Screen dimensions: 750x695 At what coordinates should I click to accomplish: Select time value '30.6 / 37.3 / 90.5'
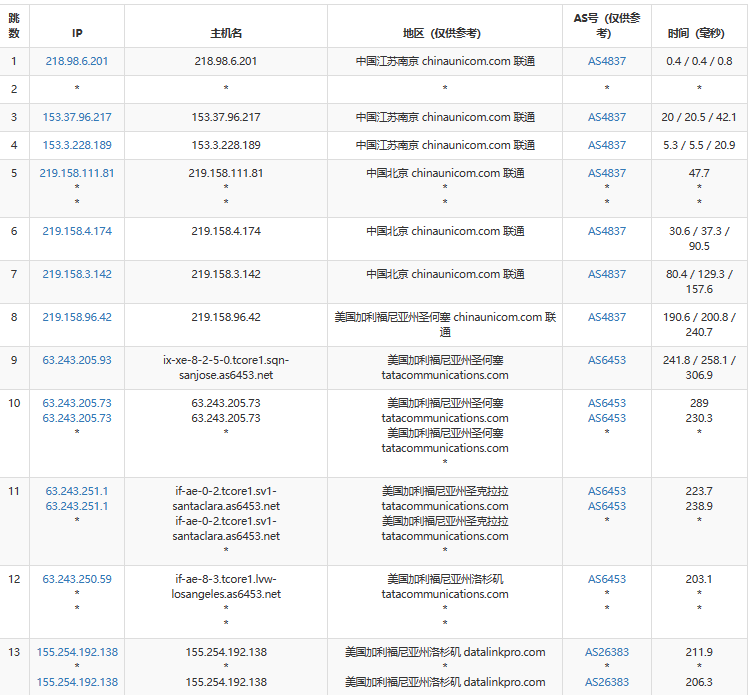pos(699,239)
